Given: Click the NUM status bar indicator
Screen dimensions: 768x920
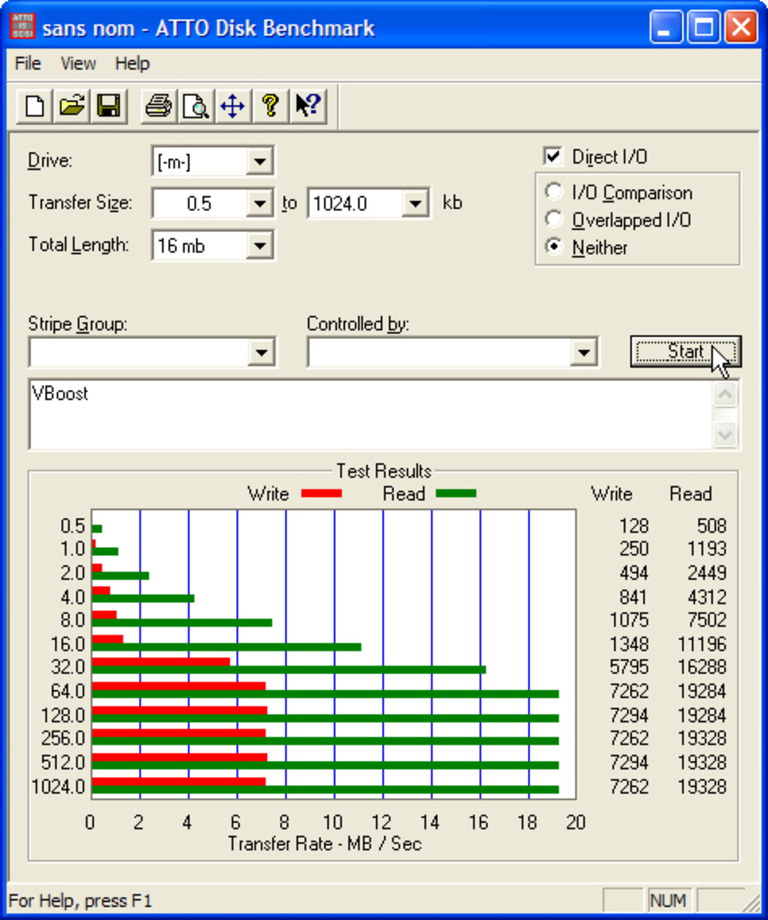Looking at the screenshot, I should point(668,901).
